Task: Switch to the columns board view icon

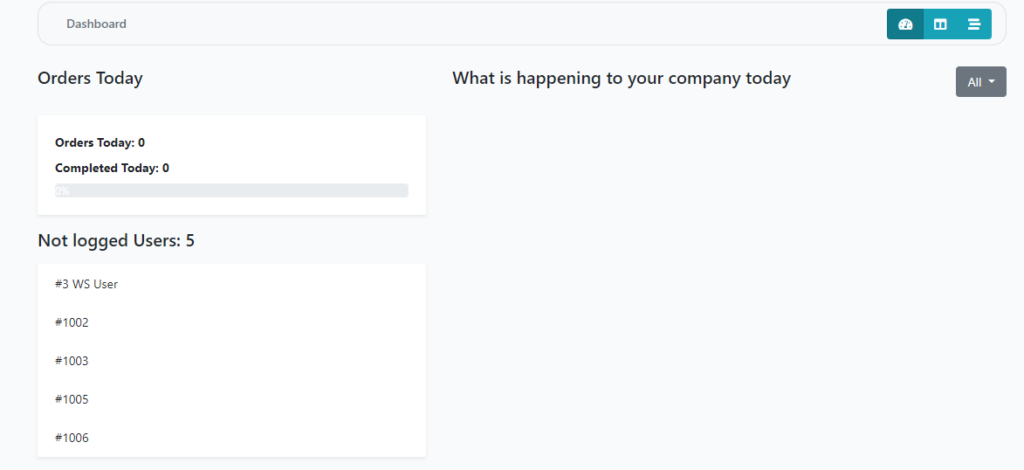Action: tap(940, 24)
